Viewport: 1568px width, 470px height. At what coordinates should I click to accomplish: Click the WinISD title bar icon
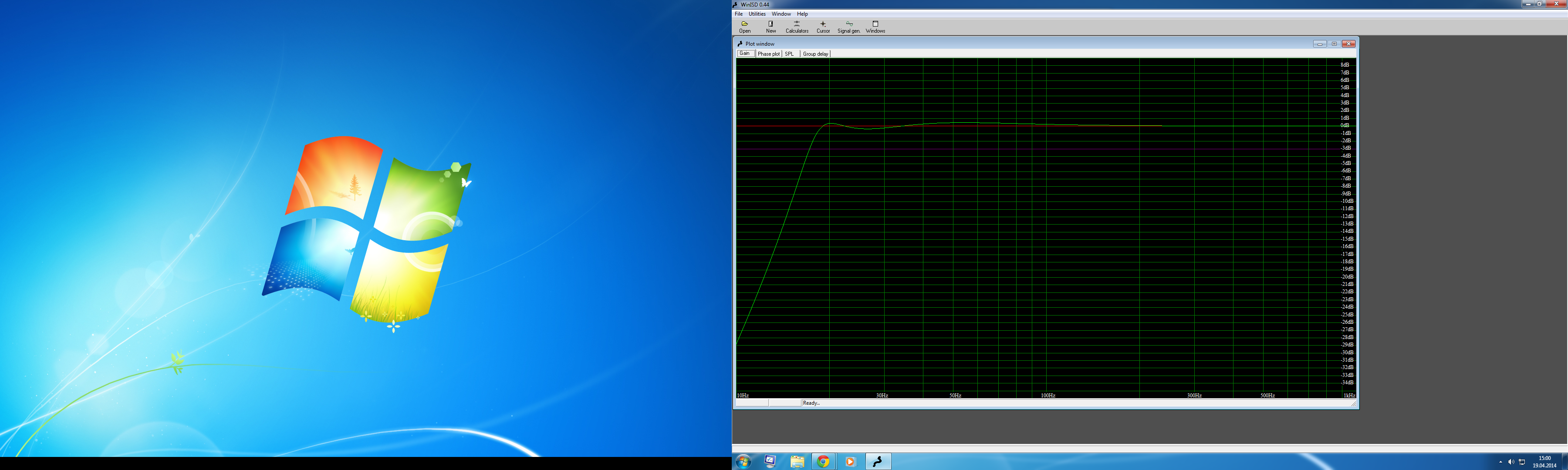point(735,4)
